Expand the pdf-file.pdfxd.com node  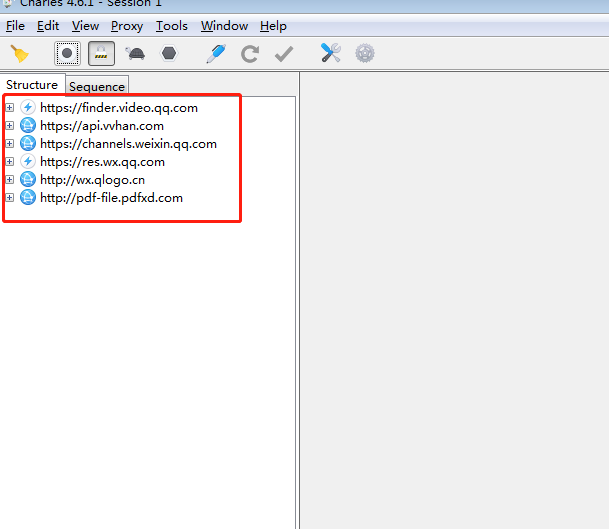[10, 198]
